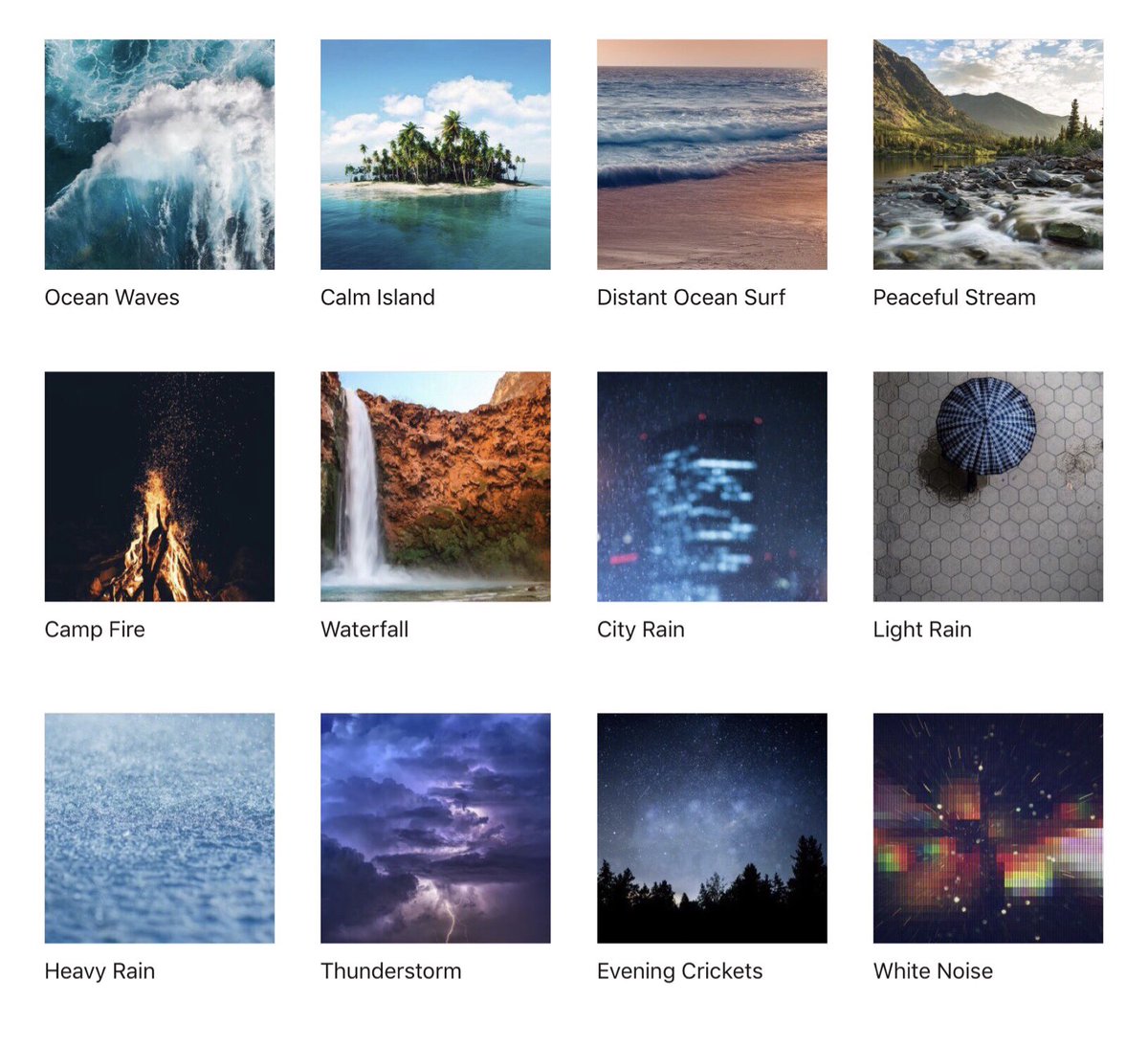
Task: Click the Peaceful Stream caption
Action: (955, 298)
